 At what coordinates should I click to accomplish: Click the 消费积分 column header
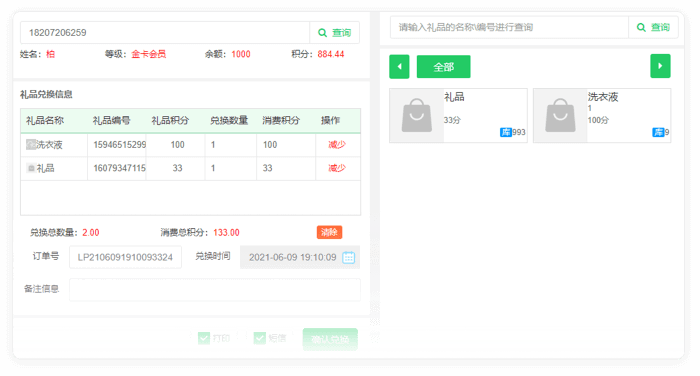coord(281,120)
